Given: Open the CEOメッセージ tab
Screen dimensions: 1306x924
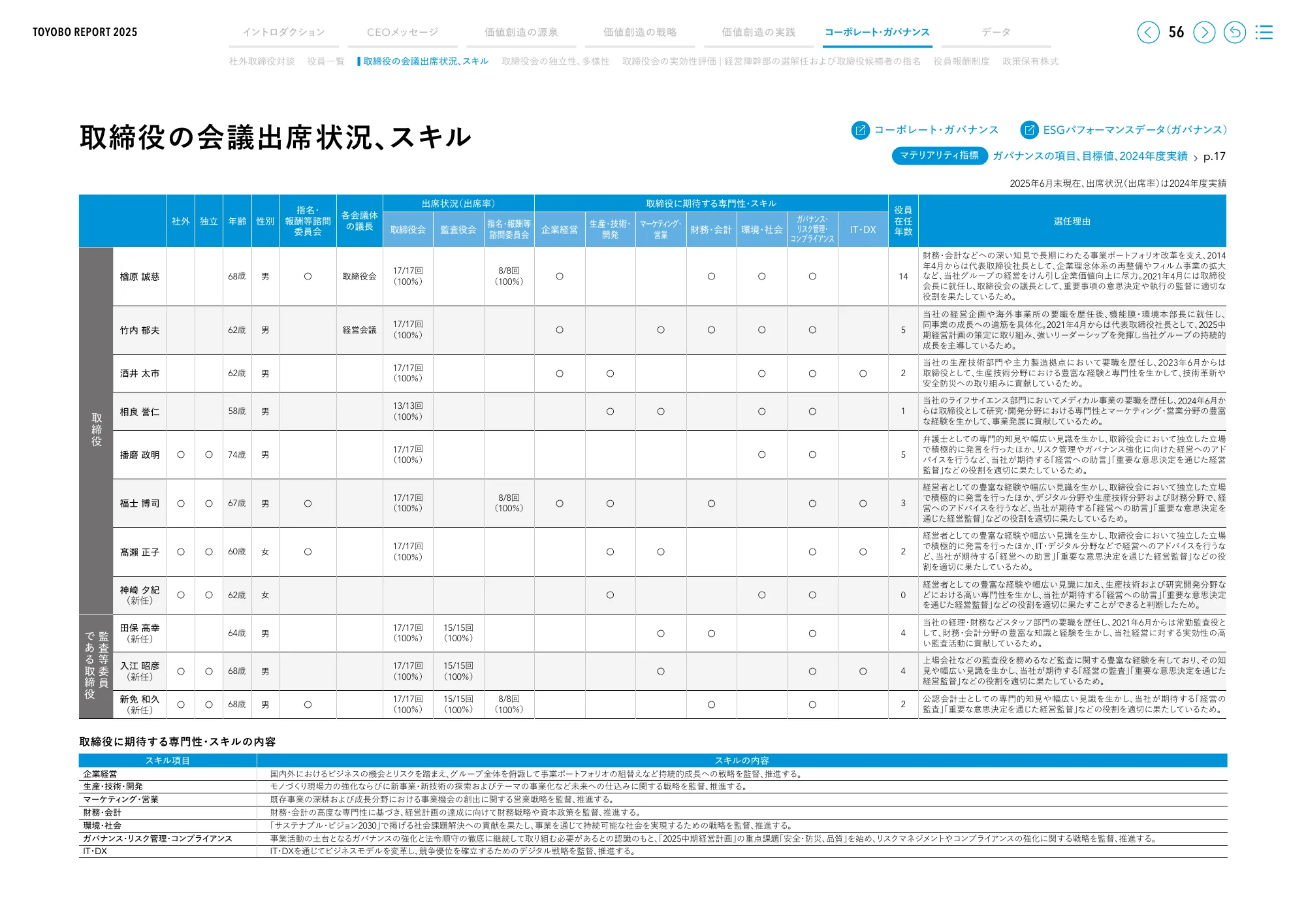Looking at the screenshot, I should coord(402,32).
